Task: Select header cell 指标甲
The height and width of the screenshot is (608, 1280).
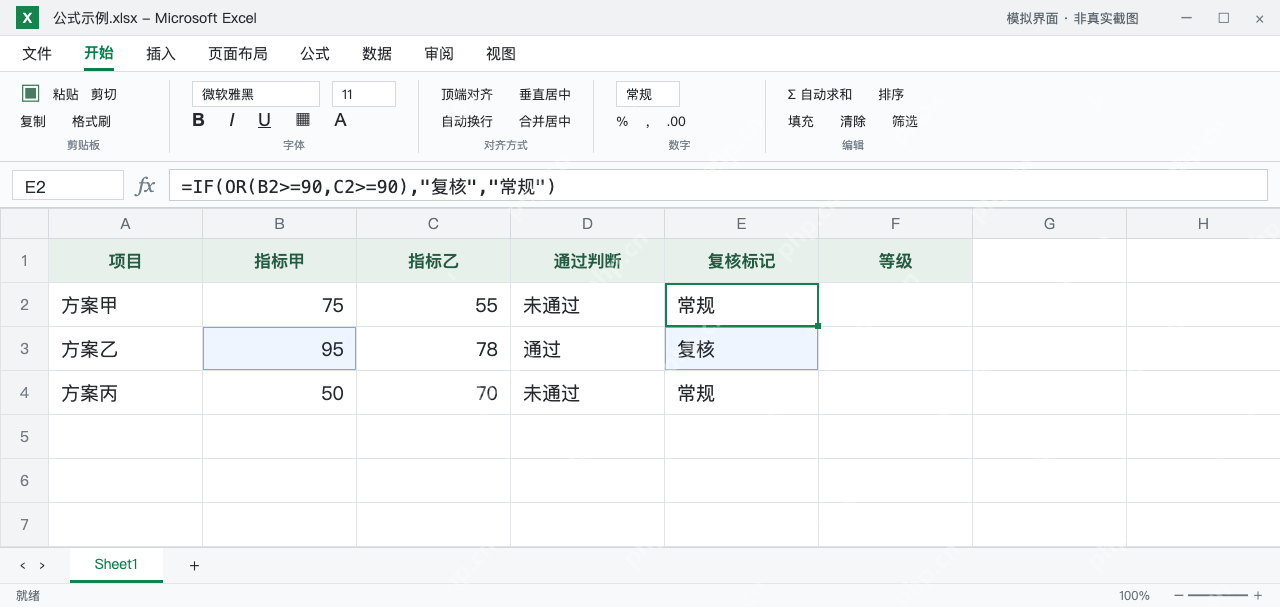Action: [x=280, y=261]
